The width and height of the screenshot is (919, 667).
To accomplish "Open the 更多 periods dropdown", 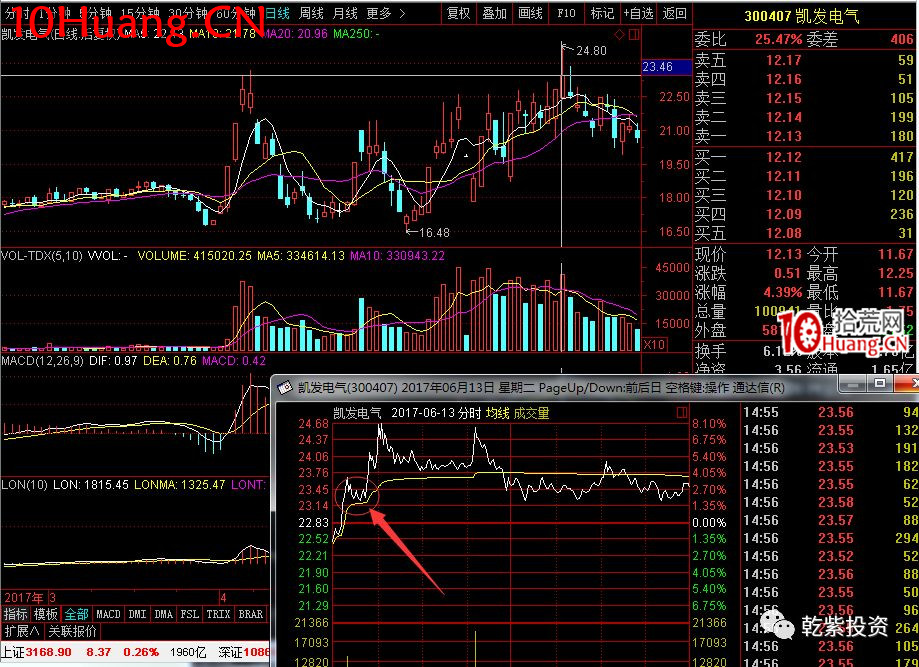I will 385,12.
